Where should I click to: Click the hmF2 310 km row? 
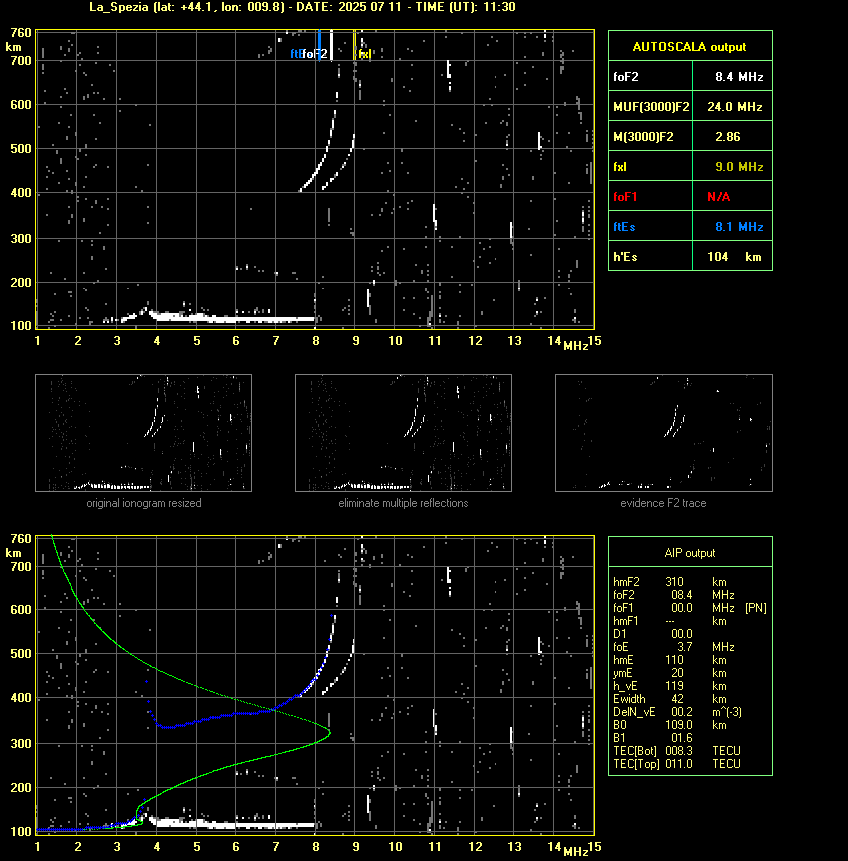click(x=670, y=582)
